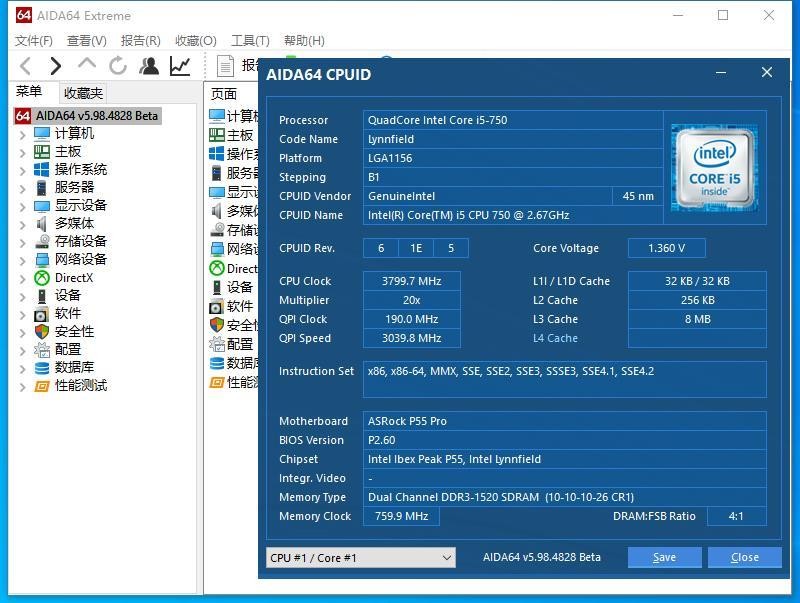Click the Save button
800x603 pixels.
(664, 557)
